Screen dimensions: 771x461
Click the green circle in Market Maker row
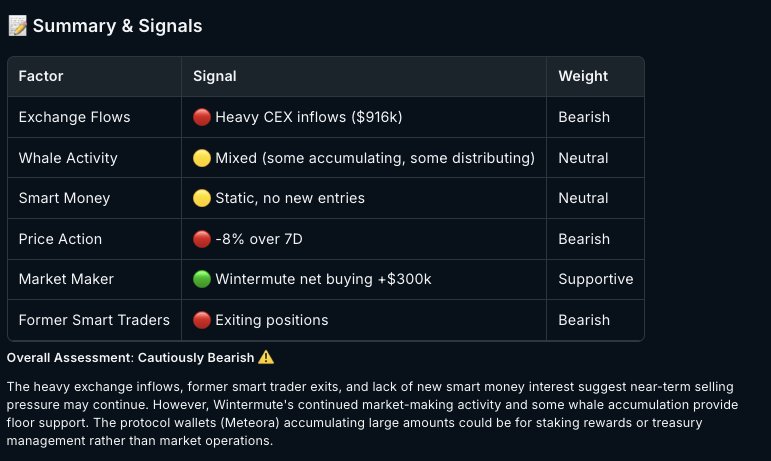click(202, 279)
